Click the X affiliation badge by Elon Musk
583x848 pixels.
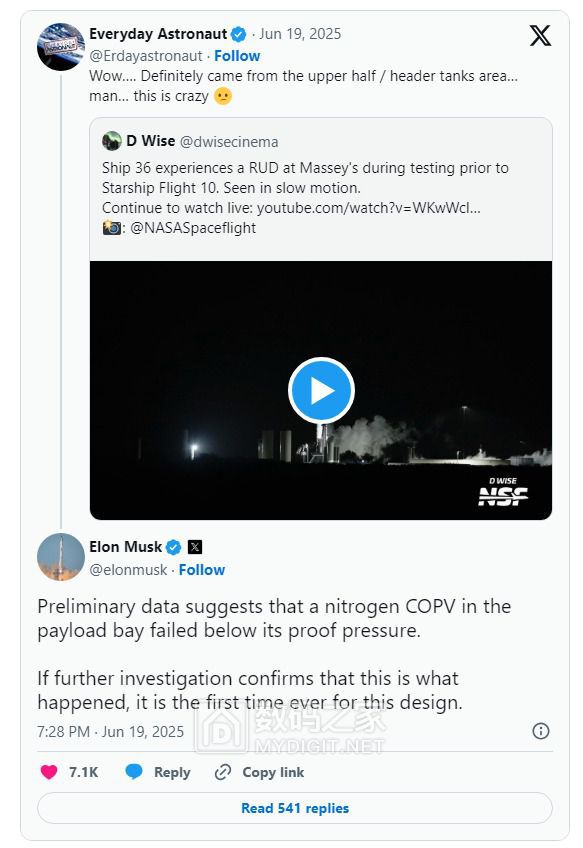point(195,547)
